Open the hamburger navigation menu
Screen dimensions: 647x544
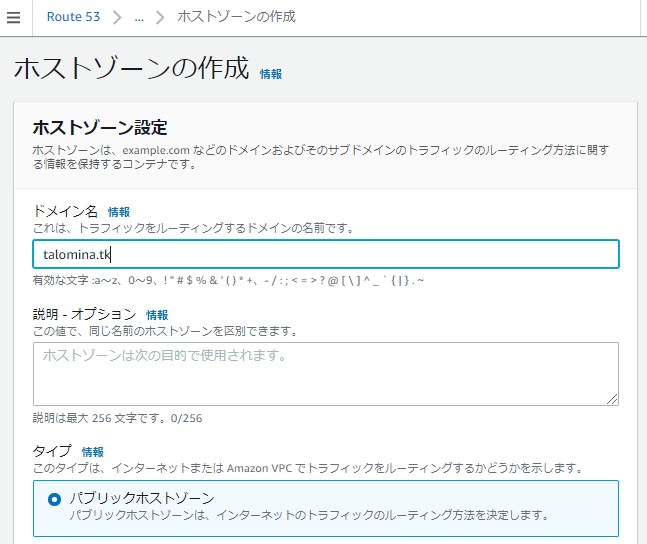tap(14, 17)
